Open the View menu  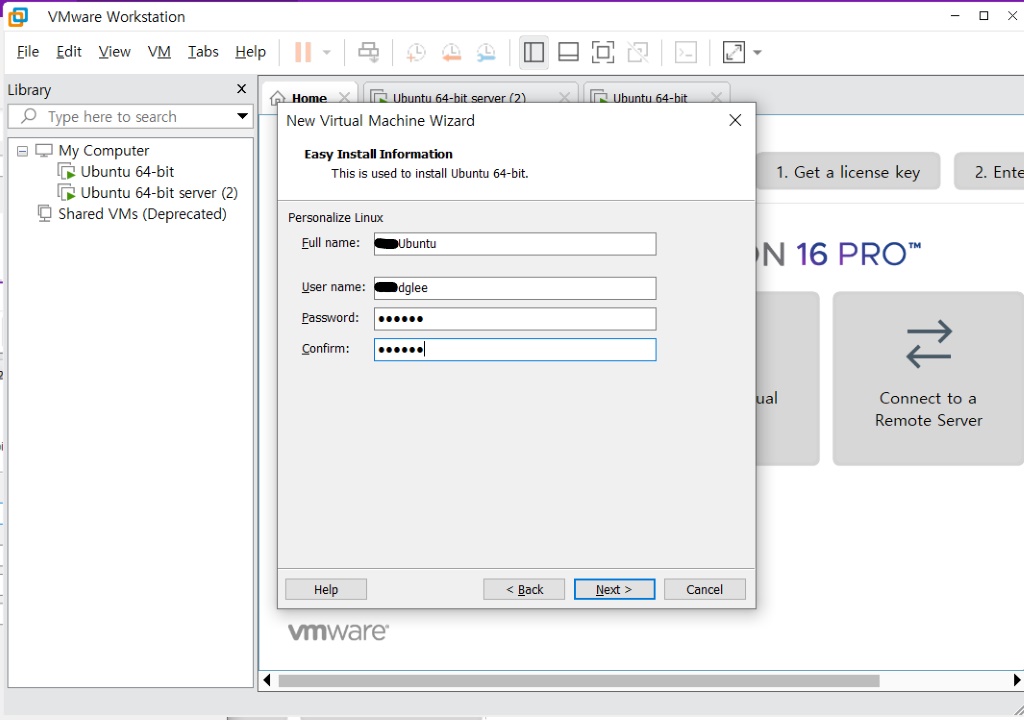click(114, 52)
